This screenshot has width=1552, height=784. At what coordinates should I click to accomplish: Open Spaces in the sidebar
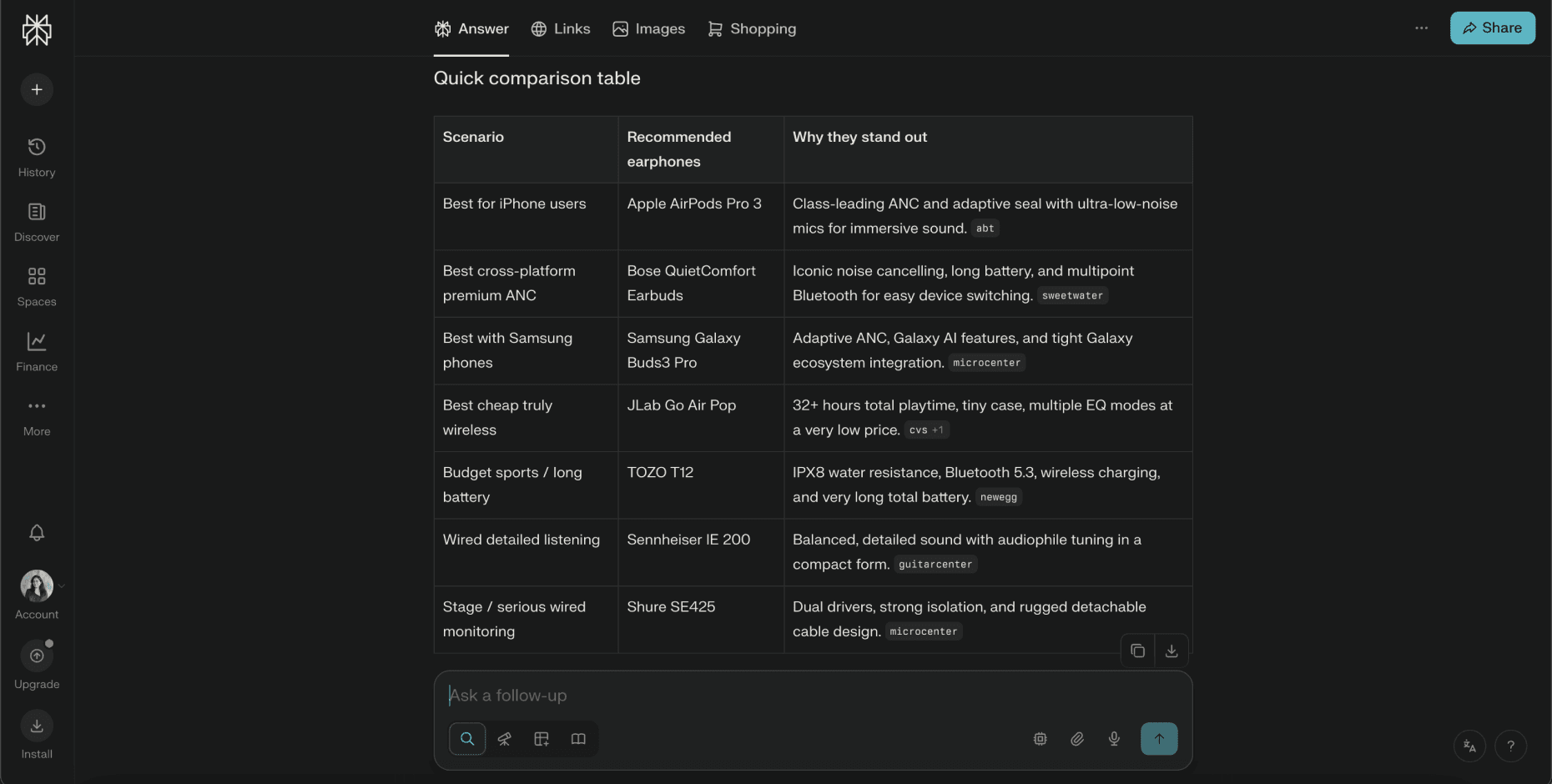(x=37, y=287)
